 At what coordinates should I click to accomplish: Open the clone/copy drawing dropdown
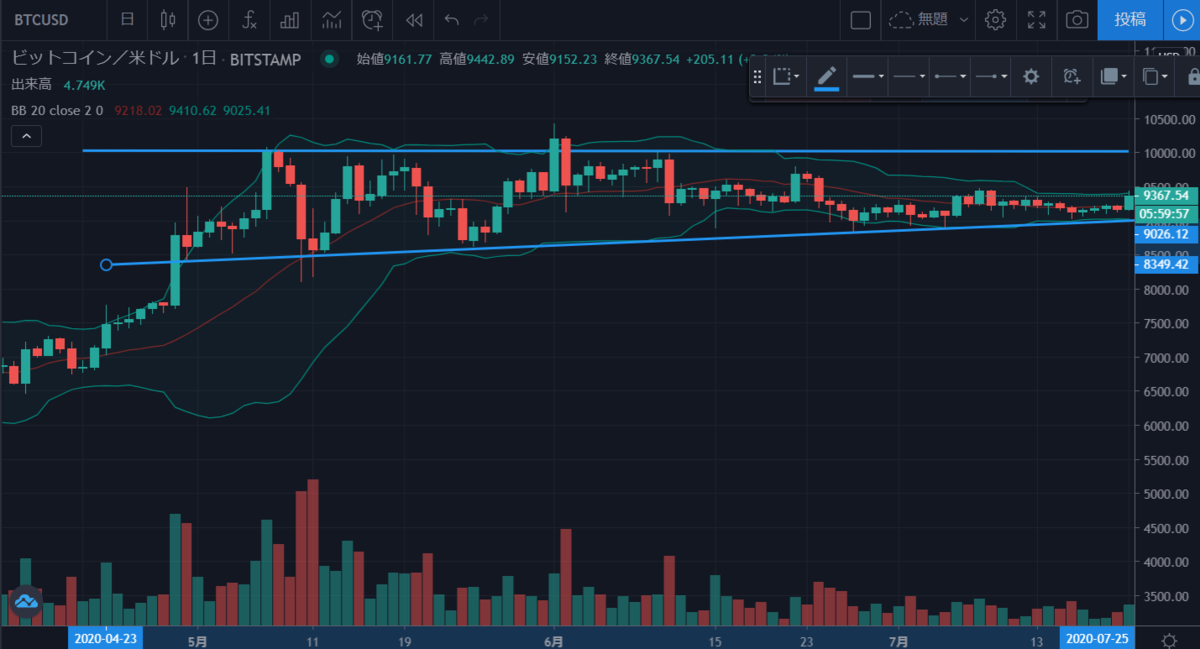(x=1154, y=76)
